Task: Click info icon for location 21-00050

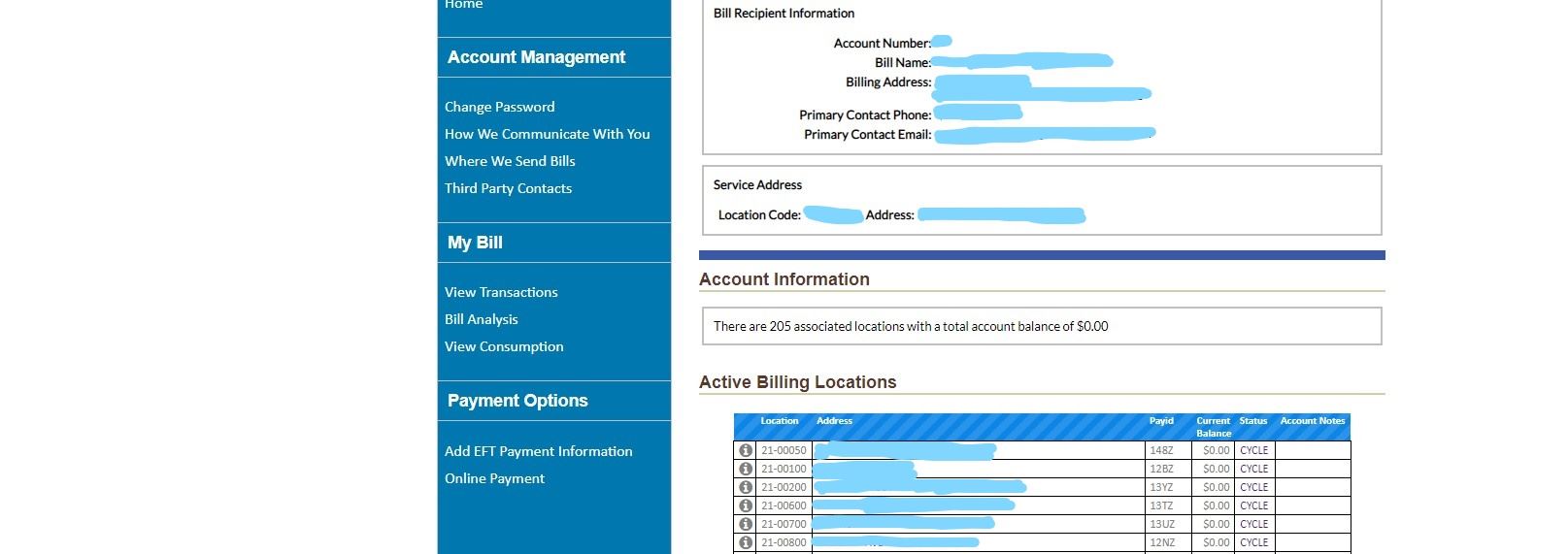Action: pos(746,450)
